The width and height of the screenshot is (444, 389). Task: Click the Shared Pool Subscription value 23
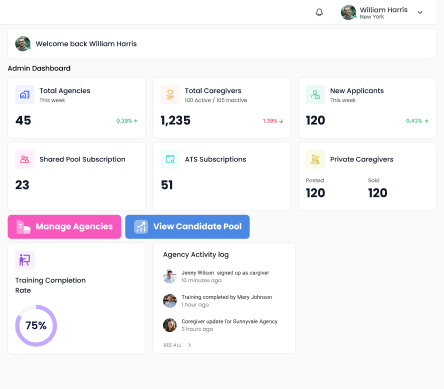tap(22, 185)
